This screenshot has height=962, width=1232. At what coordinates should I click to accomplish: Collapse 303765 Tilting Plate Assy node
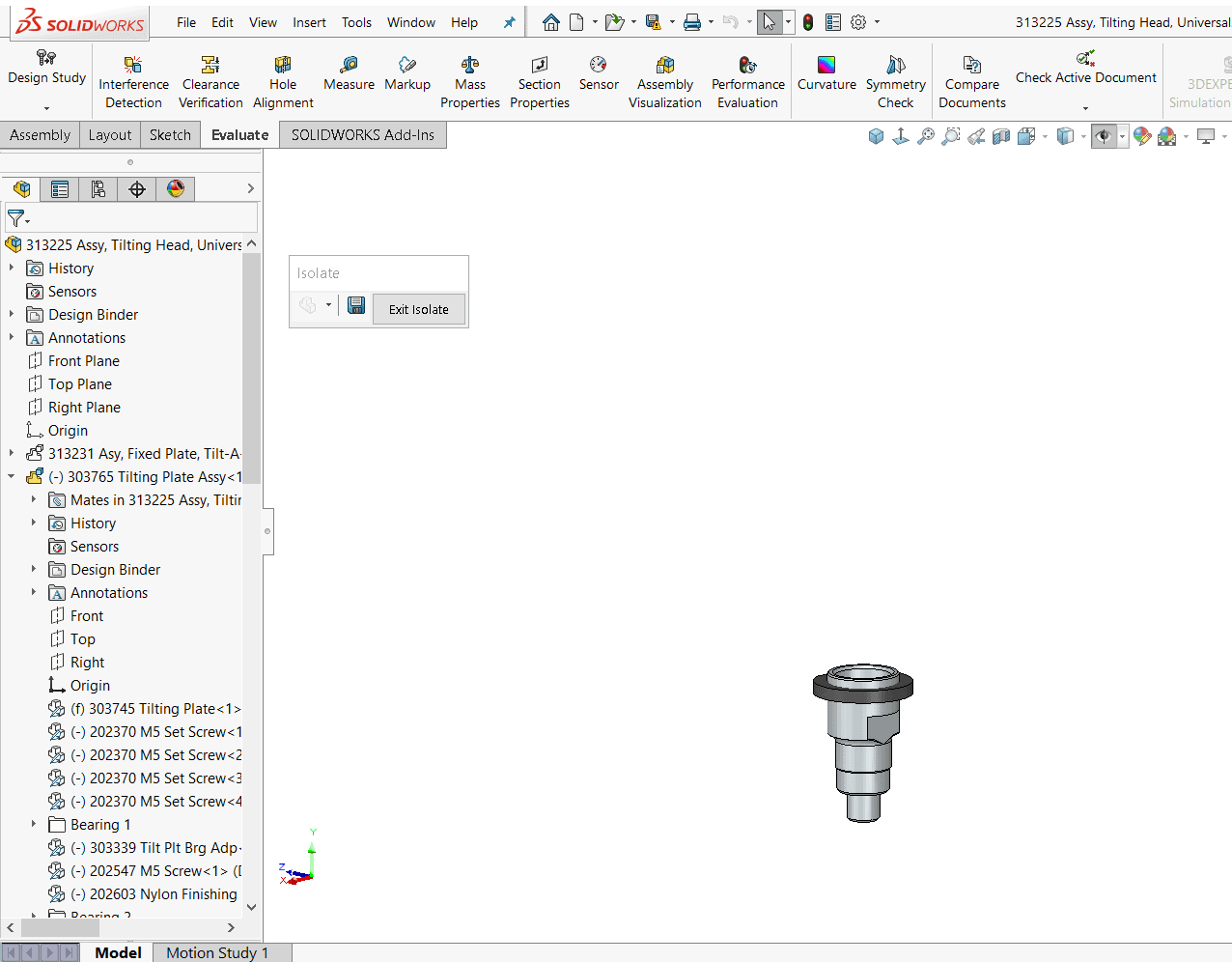[x=12, y=476]
